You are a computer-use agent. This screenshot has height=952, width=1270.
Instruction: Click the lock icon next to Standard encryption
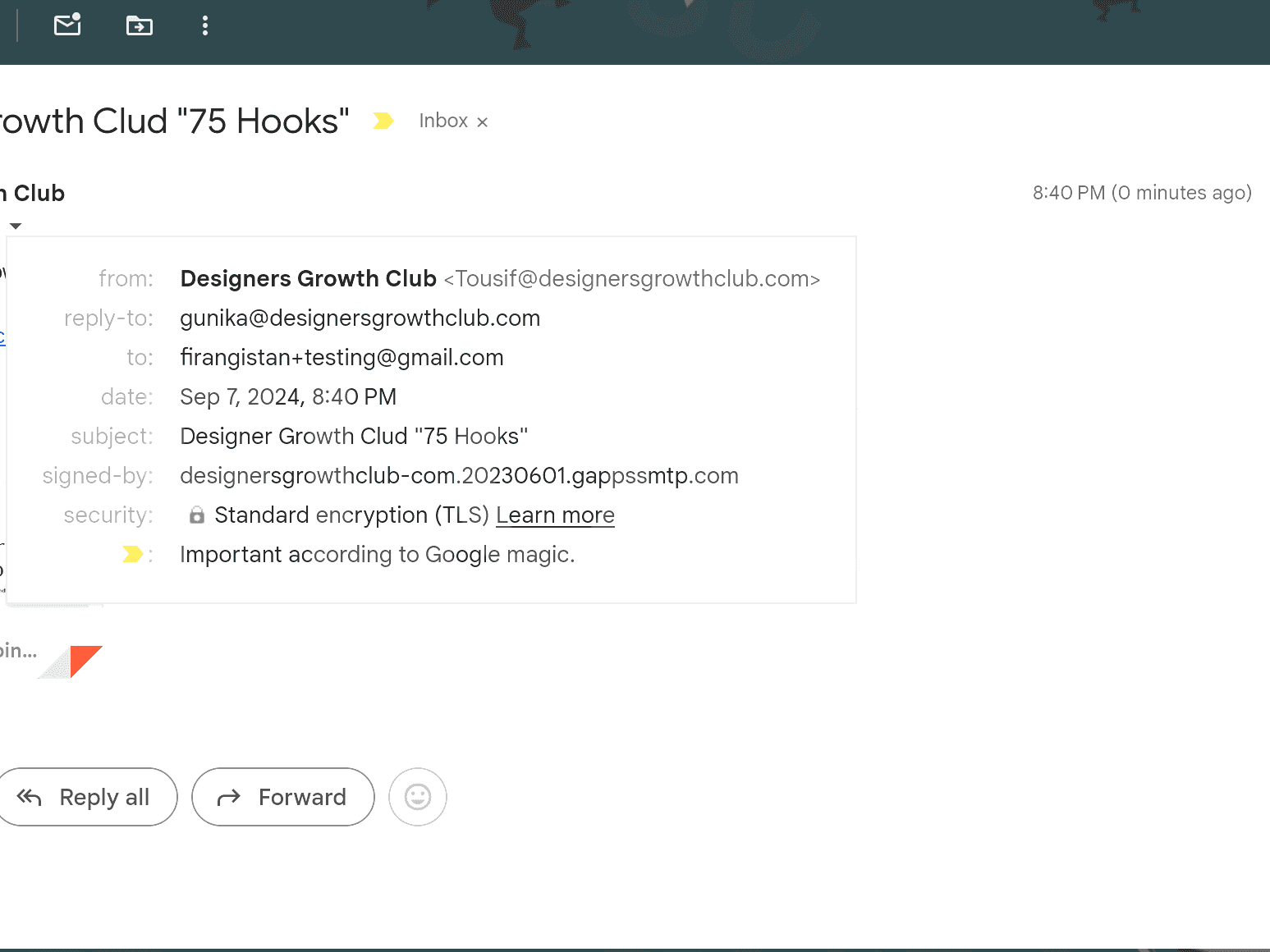[197, 515]
